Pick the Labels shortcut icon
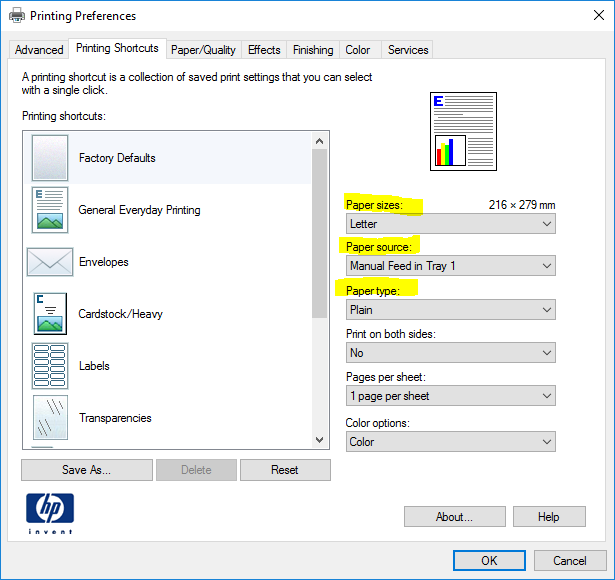Screen dimensions: 615x580 [x=50, y=366]
